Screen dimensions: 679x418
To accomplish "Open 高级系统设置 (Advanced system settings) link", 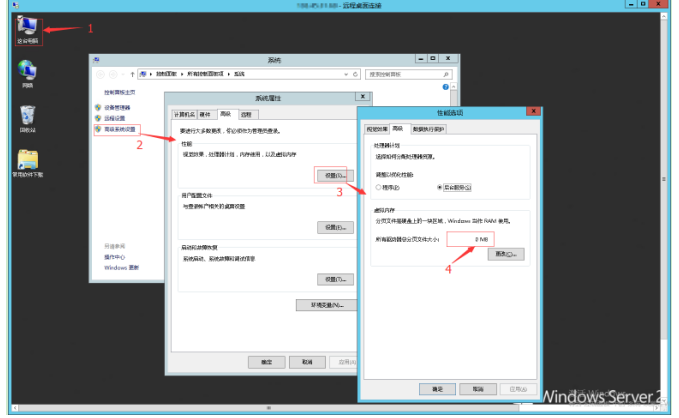I will point(120,129).
